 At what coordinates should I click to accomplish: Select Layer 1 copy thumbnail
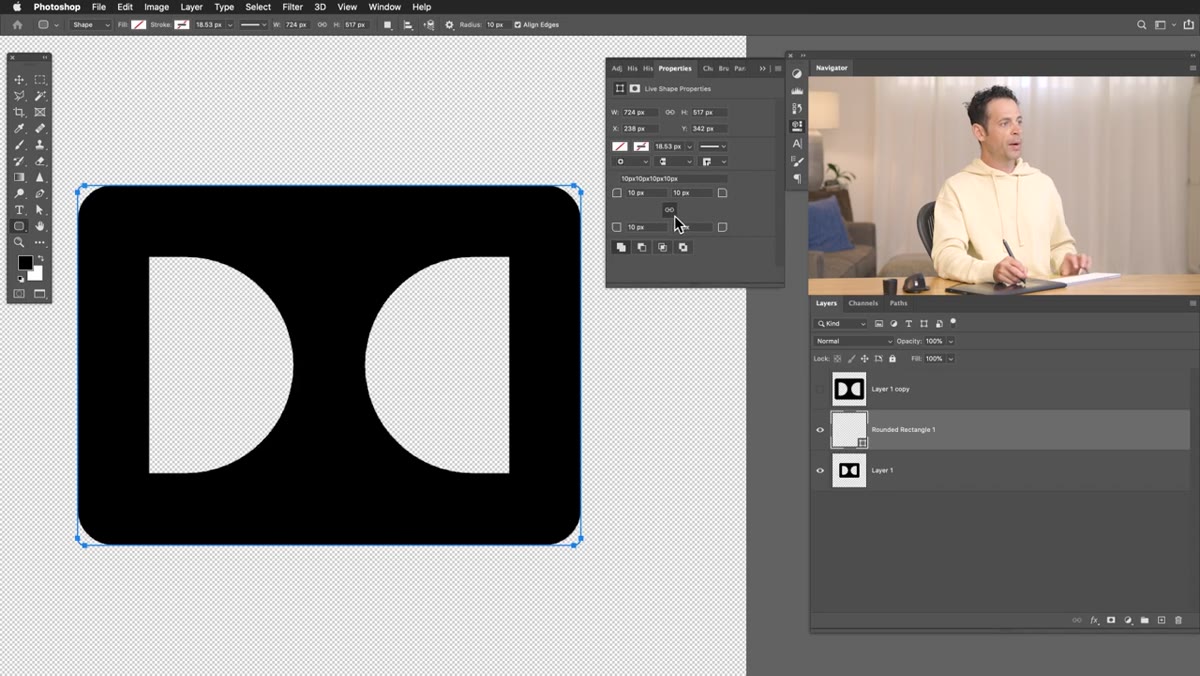849,389
